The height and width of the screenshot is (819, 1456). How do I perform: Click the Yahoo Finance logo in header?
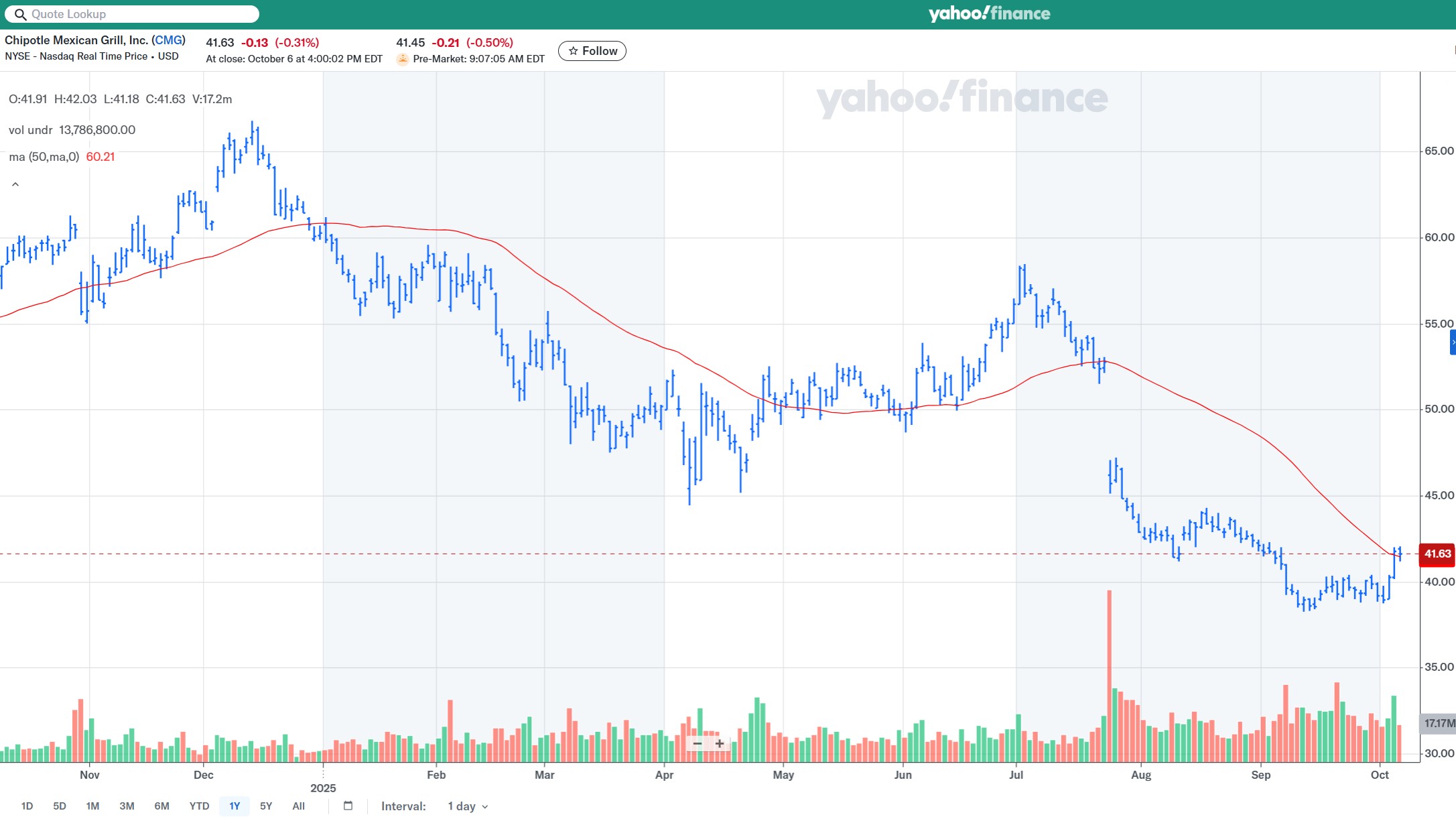[989, 14]
